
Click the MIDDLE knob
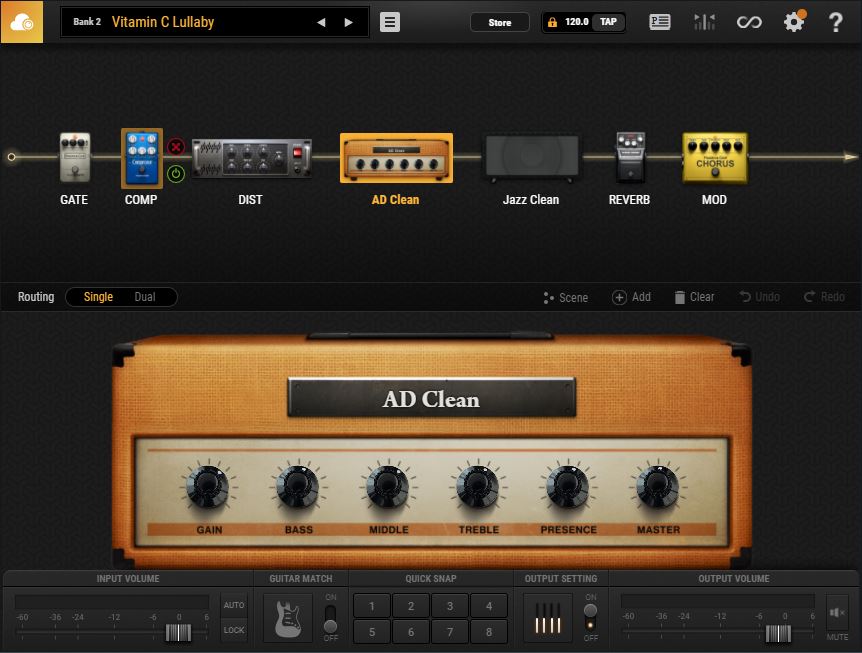[x=388, y=487]
